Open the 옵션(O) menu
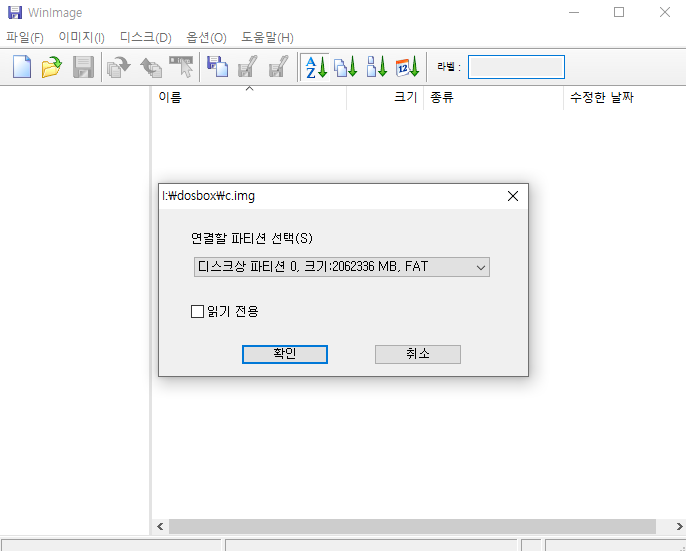686x551 pixels. pos(206,38)
